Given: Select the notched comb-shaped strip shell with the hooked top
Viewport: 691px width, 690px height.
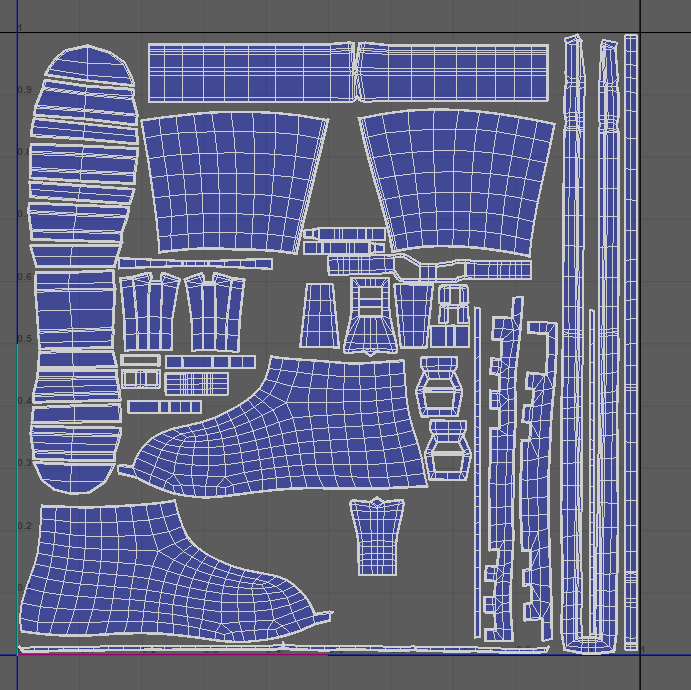Looking at the screenshot, I should (539, 480).
